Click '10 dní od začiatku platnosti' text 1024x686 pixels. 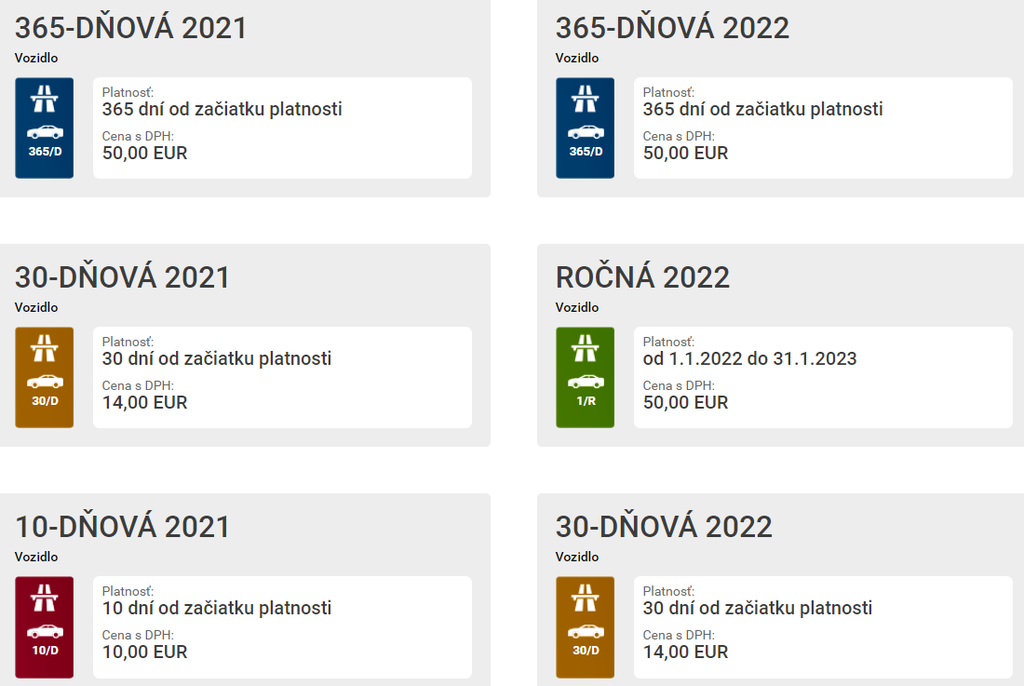pyautogui.click(x=217, y=608)
